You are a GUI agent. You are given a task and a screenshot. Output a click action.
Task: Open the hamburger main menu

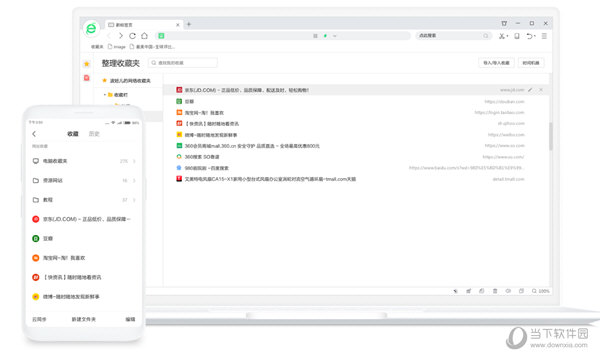544,36
